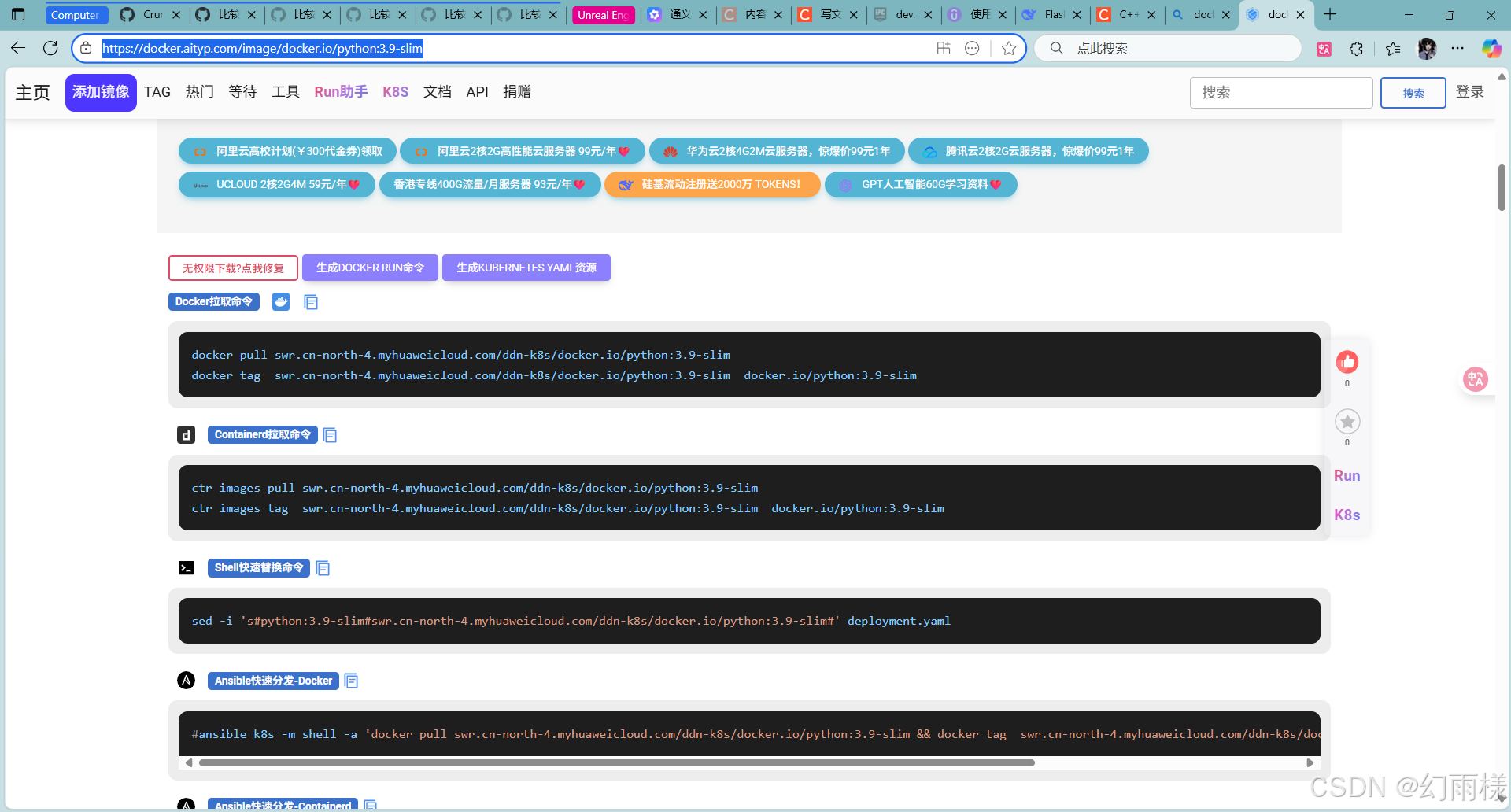1511x812 pixels.
Task: Click the thumbs-up like icon
Action: (x=1347, y=362)
